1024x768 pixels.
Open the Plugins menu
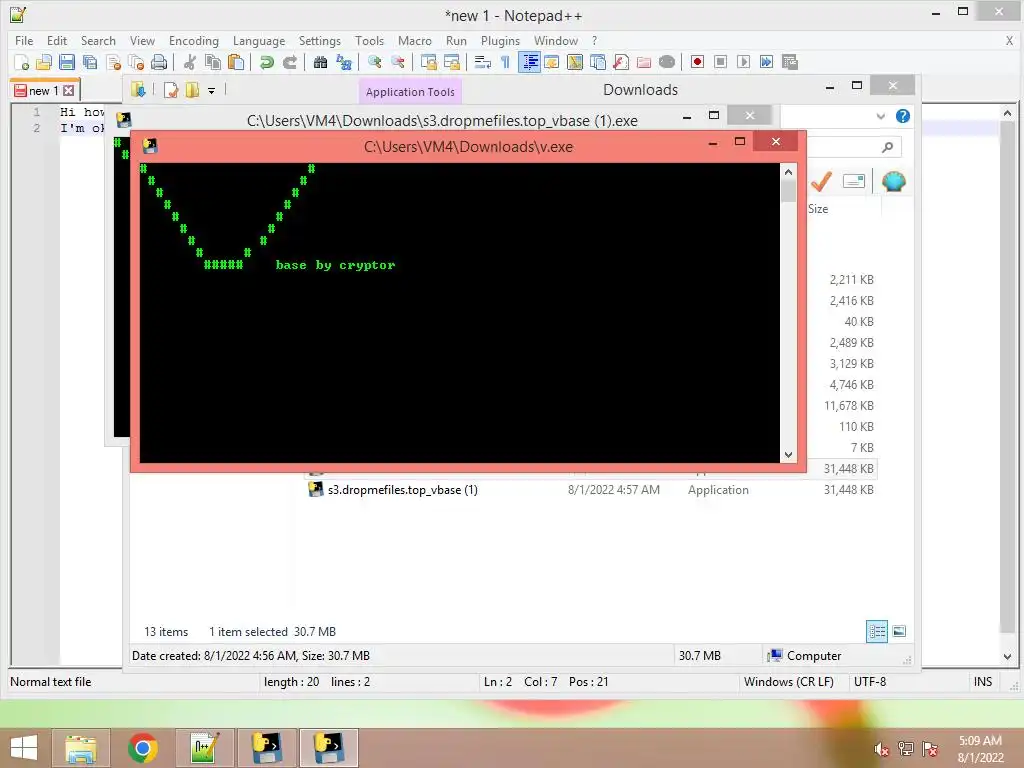(500, 40)
